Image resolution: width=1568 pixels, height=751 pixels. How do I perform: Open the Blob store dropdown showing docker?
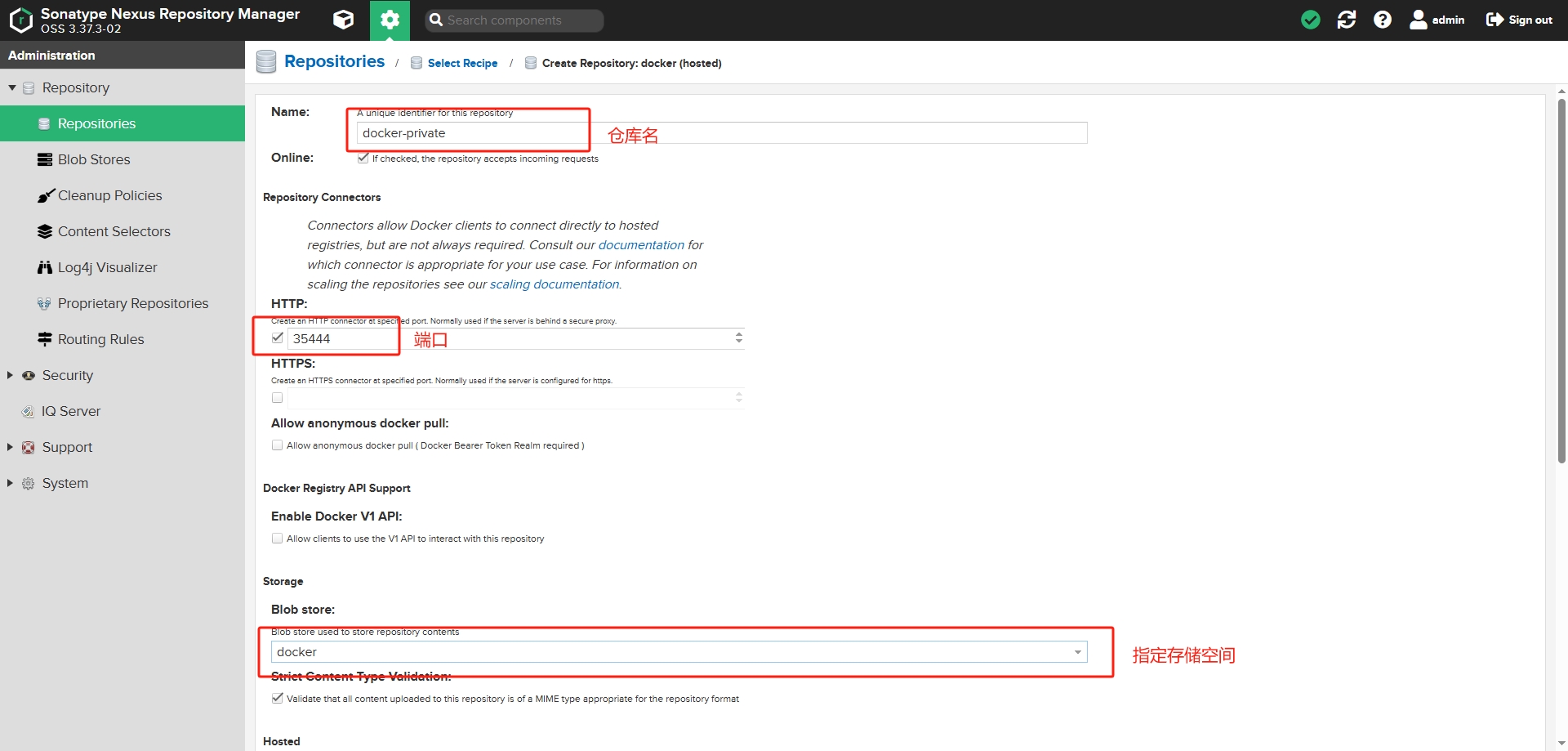679,652
